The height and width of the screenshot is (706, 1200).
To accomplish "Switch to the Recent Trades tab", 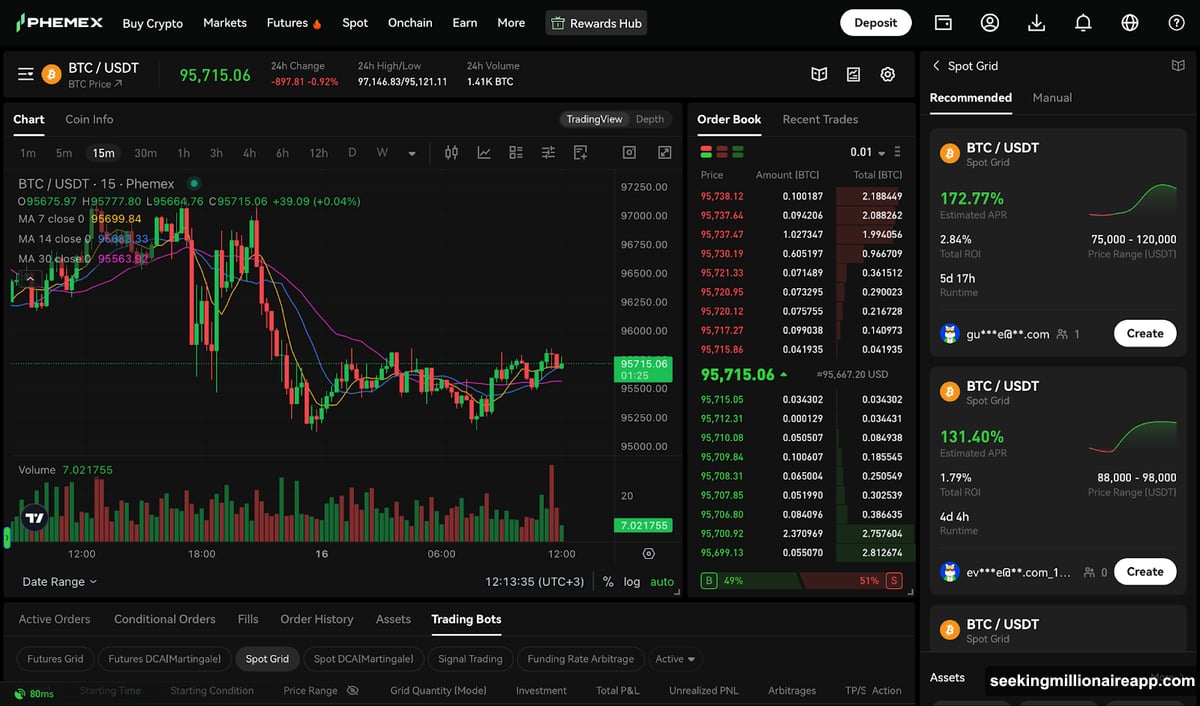I will click(820, 119).
